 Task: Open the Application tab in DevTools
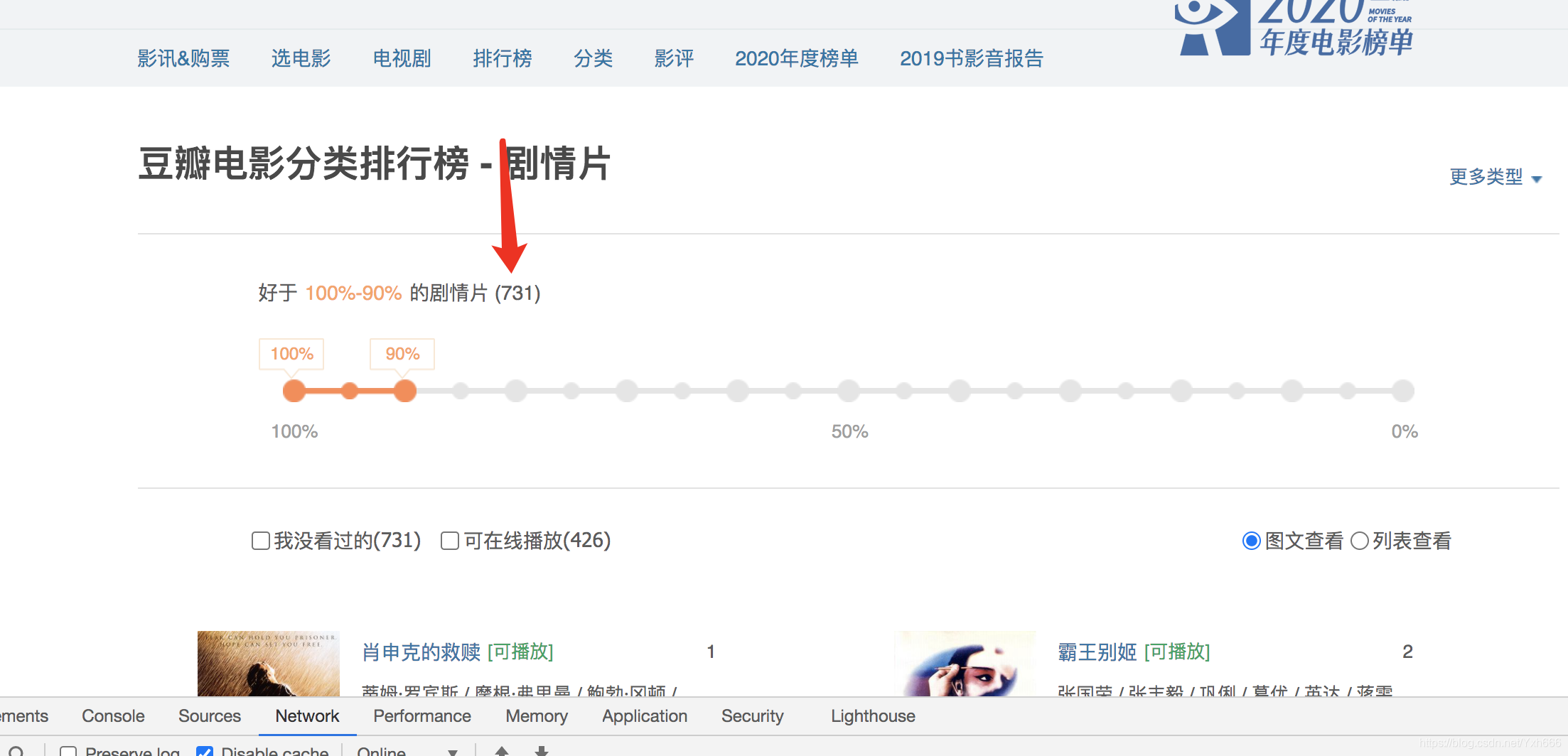(645, 716)
